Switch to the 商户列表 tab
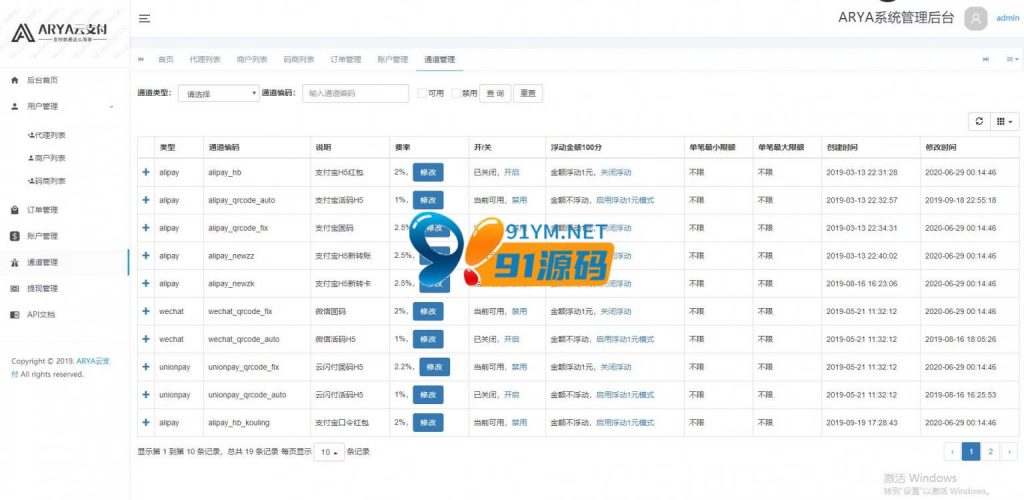1024x500 pixels. click(252, 59)
